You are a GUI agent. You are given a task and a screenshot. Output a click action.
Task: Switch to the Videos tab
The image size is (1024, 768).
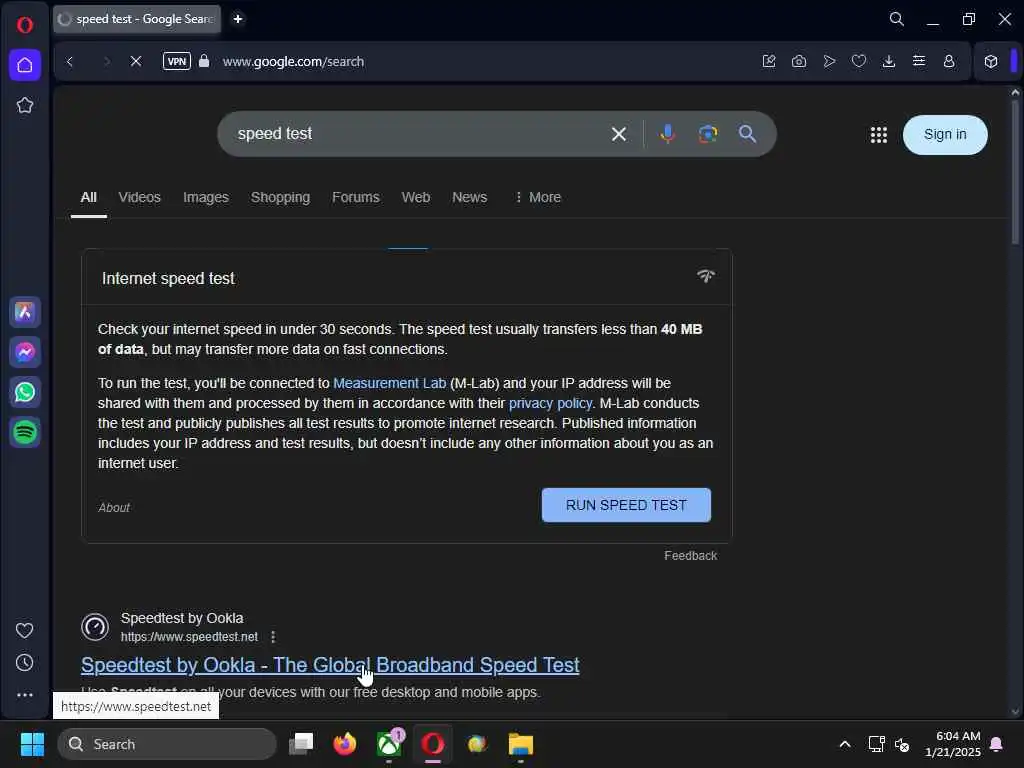coord(139,197)
